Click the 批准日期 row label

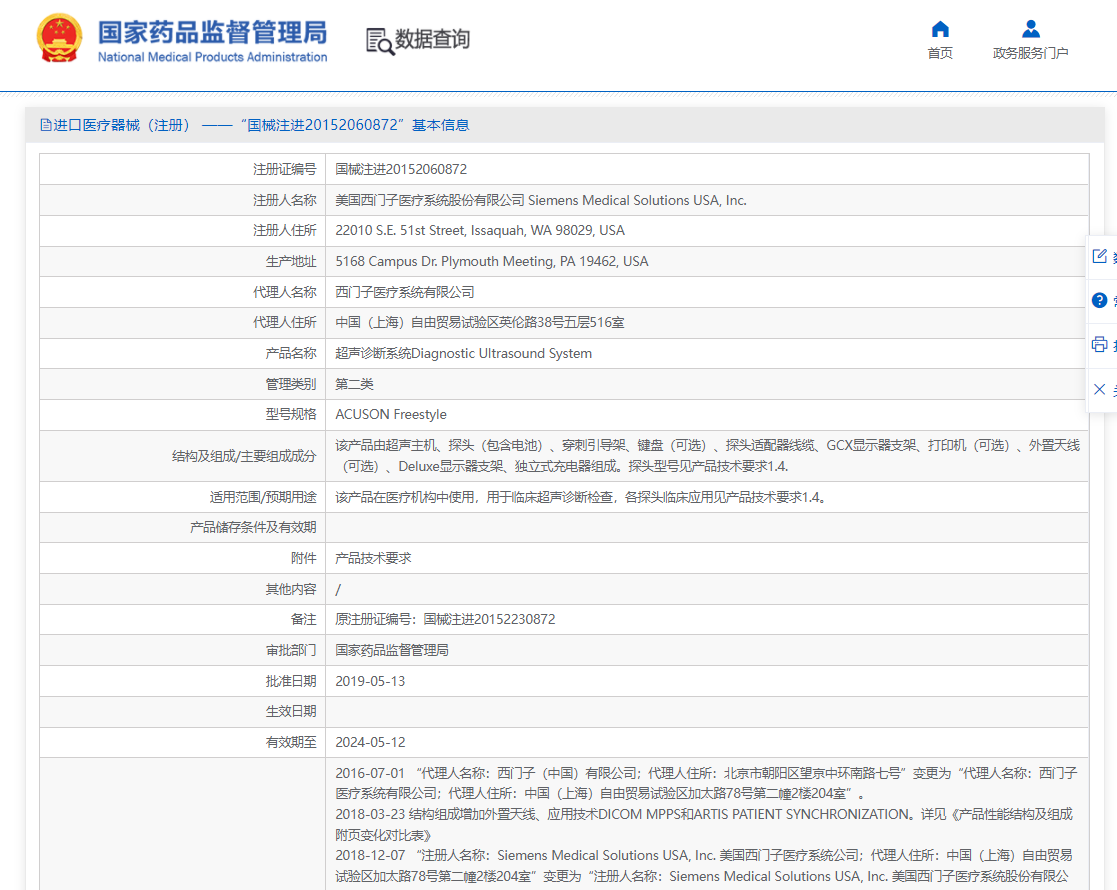coord(291,681)
